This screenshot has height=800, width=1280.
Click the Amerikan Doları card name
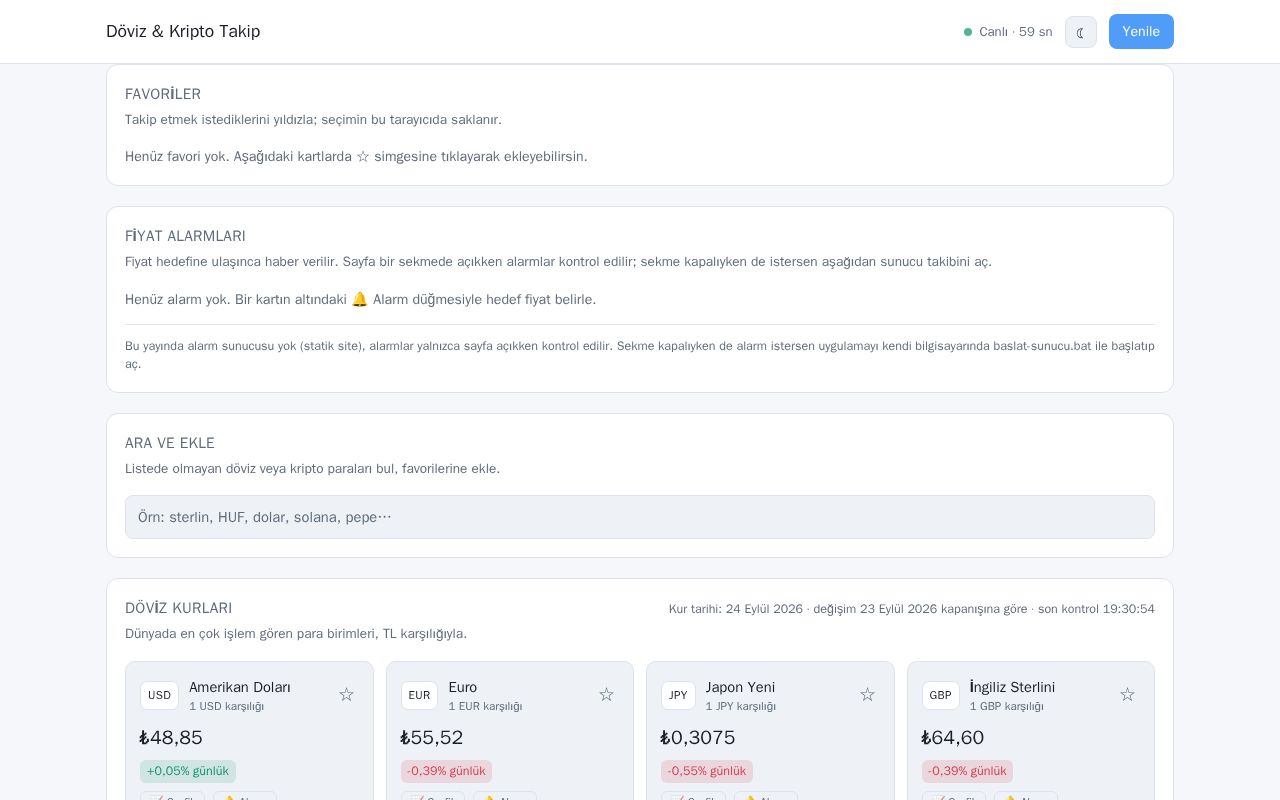(x=240, y=687)
